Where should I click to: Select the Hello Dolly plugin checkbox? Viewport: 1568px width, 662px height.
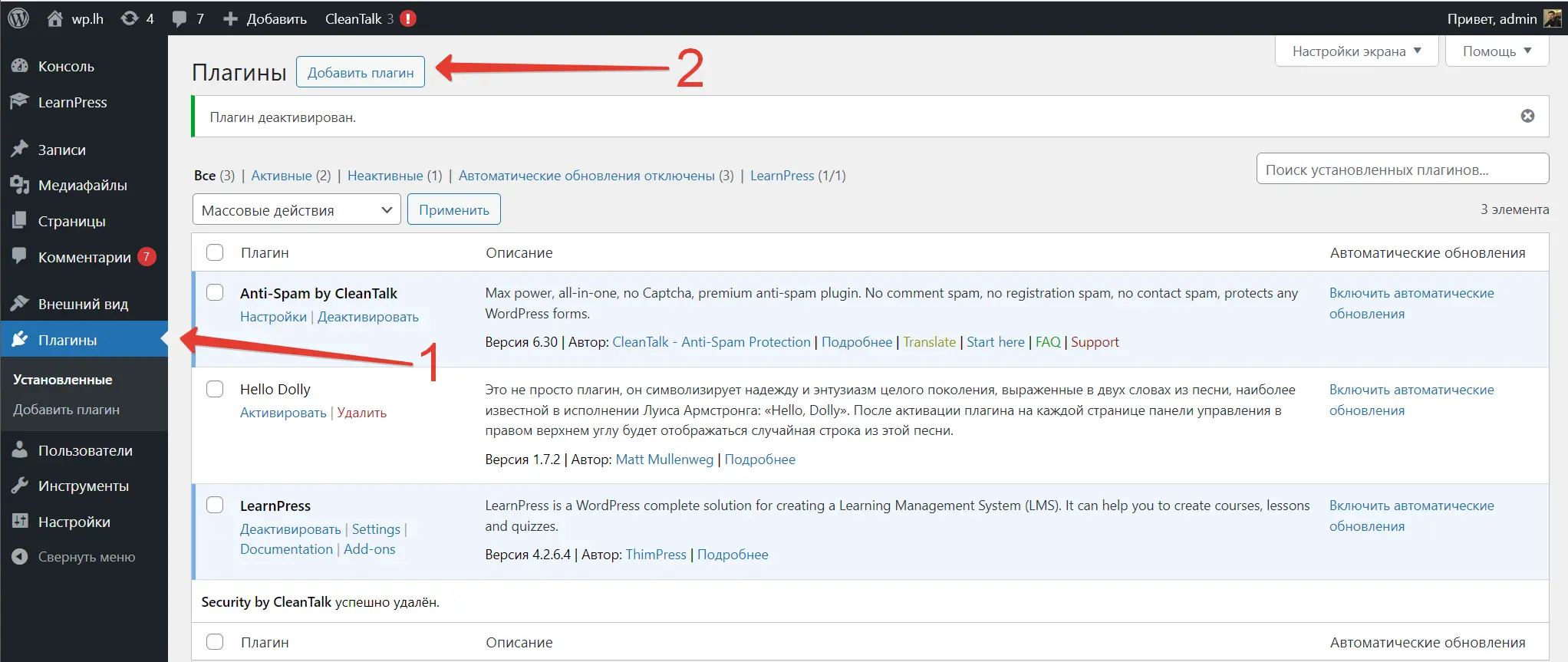[x=215, y=389]
